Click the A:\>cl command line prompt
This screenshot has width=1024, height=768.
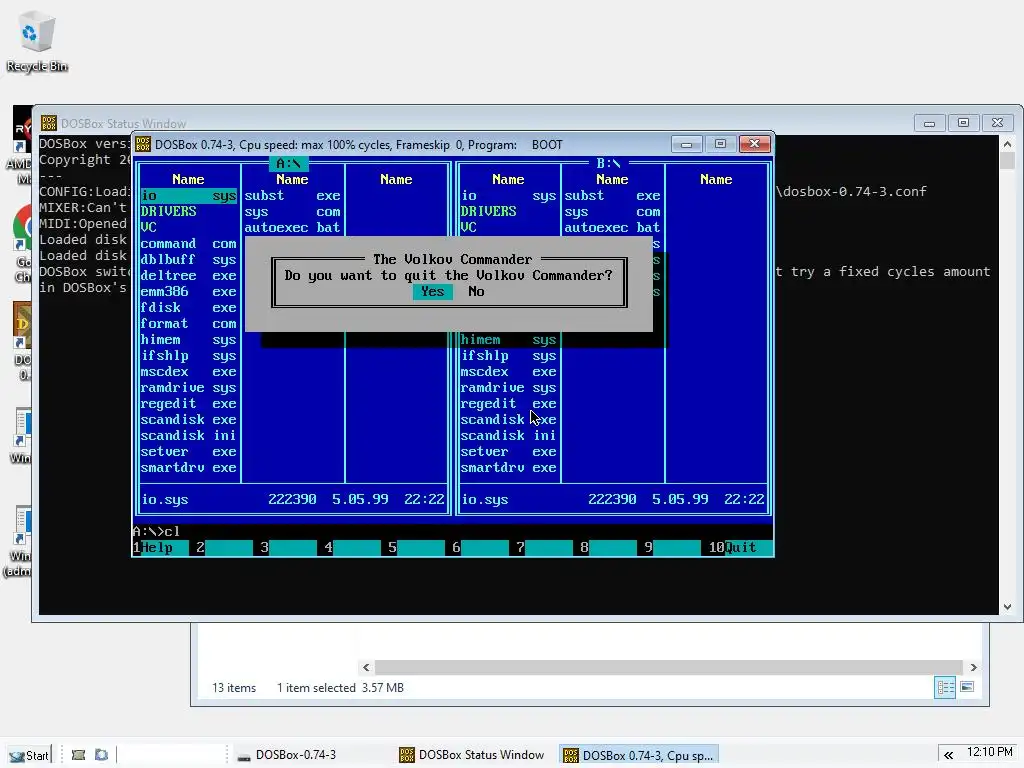point(156,531)
